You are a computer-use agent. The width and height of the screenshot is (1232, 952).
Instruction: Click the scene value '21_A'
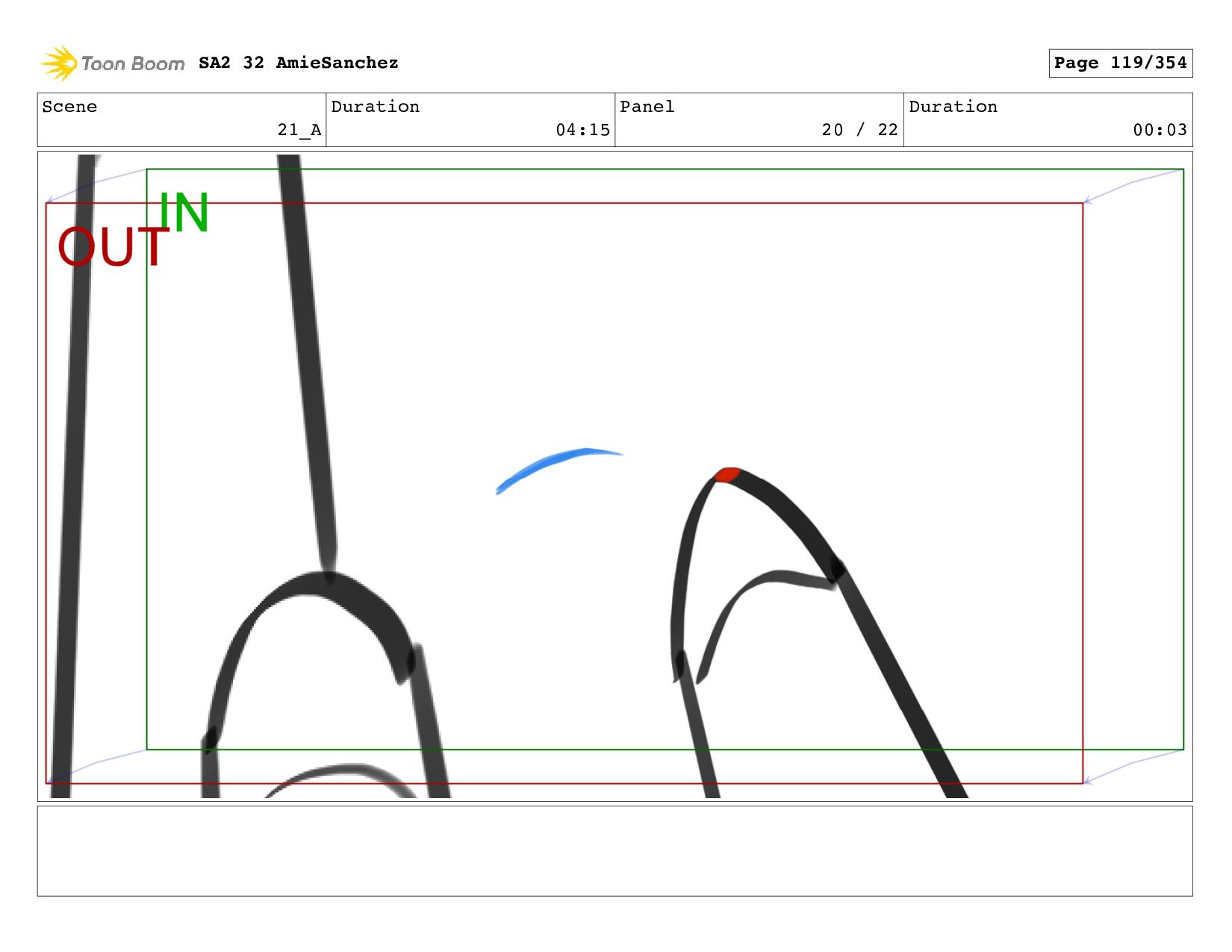coord(299,130)
